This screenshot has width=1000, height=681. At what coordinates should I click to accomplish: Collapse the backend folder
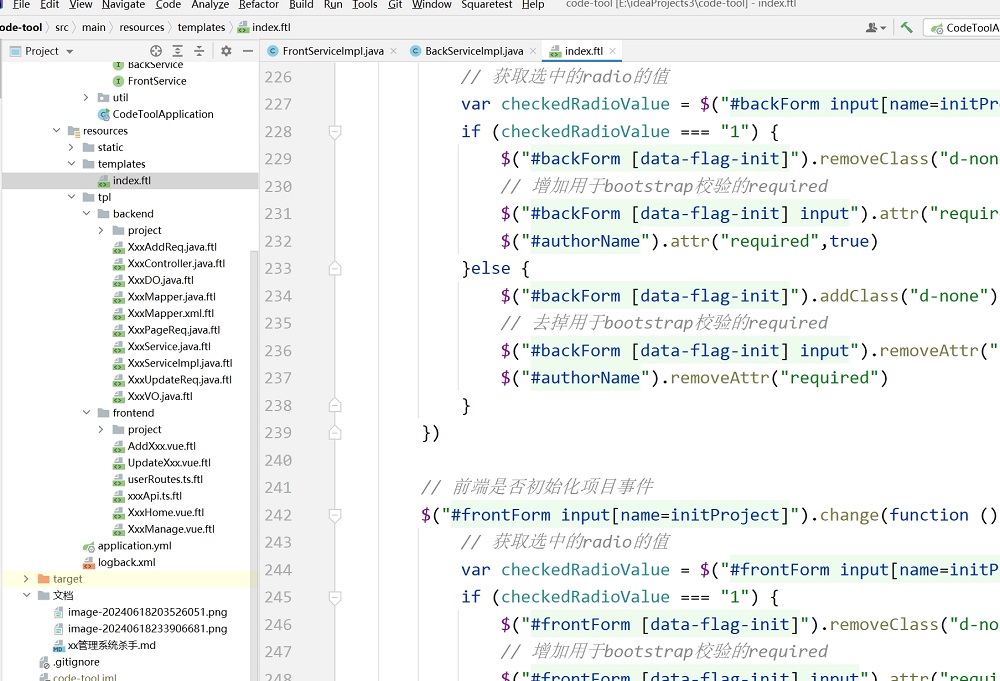coord(86,214)
